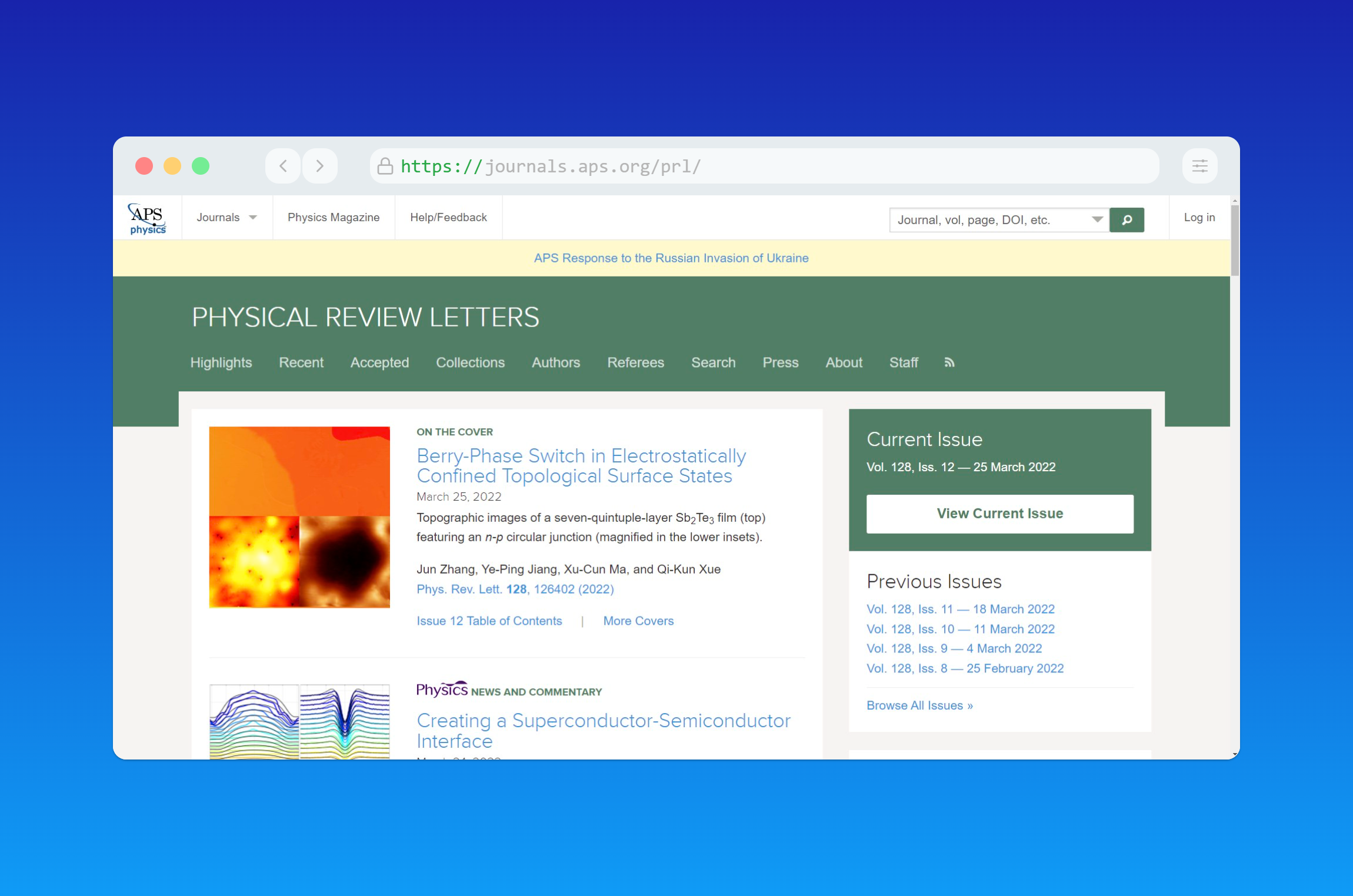Open the search field dropdown arrow

1097,220
